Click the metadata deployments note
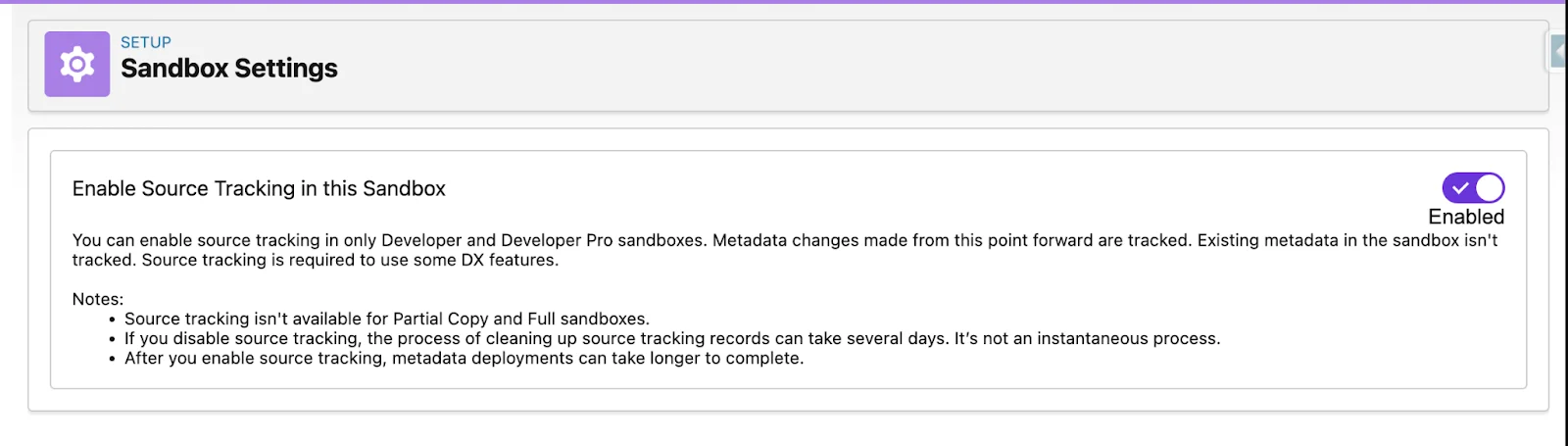1568x446 pixels. [x=464, y=358]
